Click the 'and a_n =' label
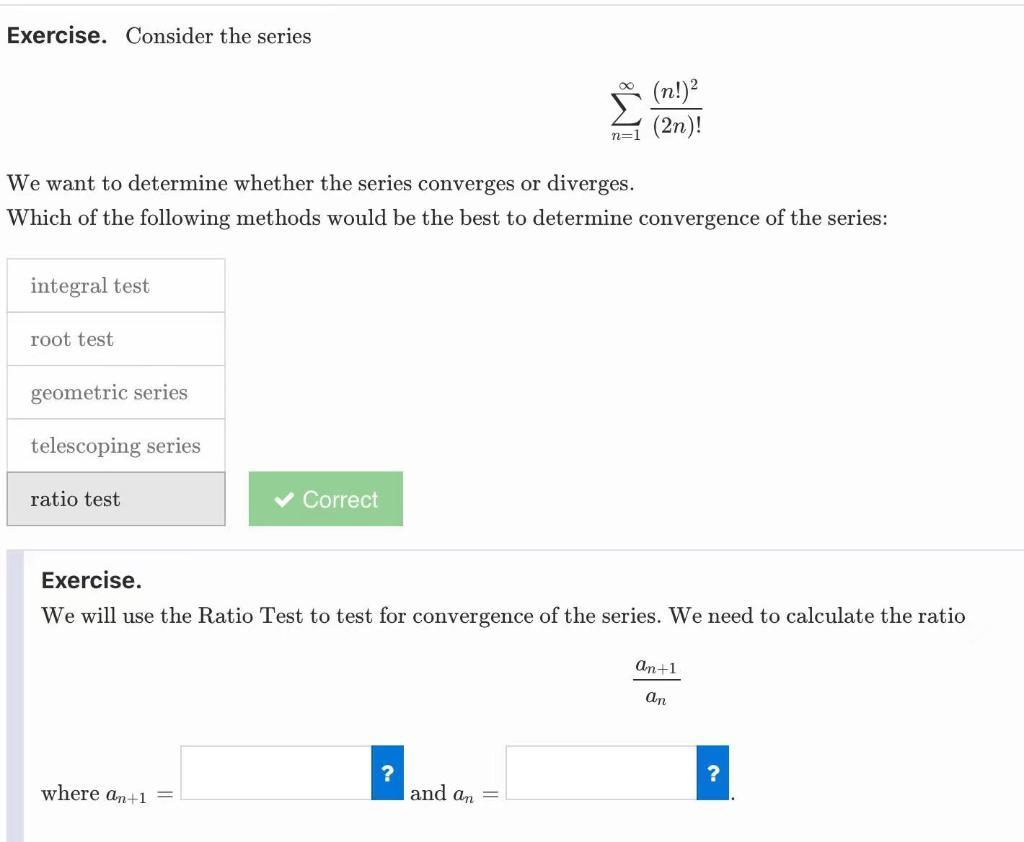Viewport: 1024px width, 842px height. pos(453,794)
